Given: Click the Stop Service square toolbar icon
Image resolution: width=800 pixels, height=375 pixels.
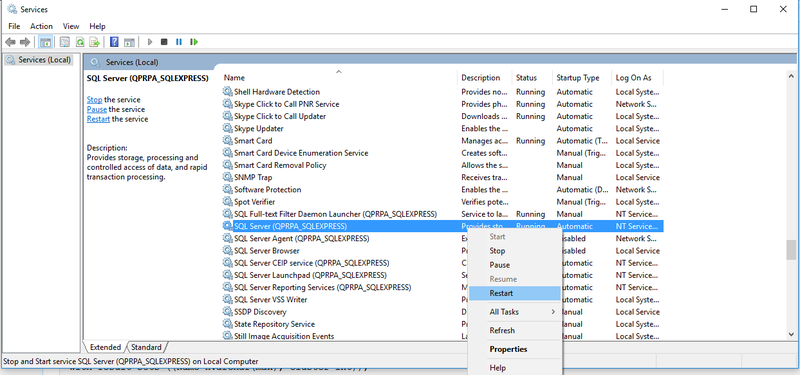Looking at the screenshot, I should 164,42.
